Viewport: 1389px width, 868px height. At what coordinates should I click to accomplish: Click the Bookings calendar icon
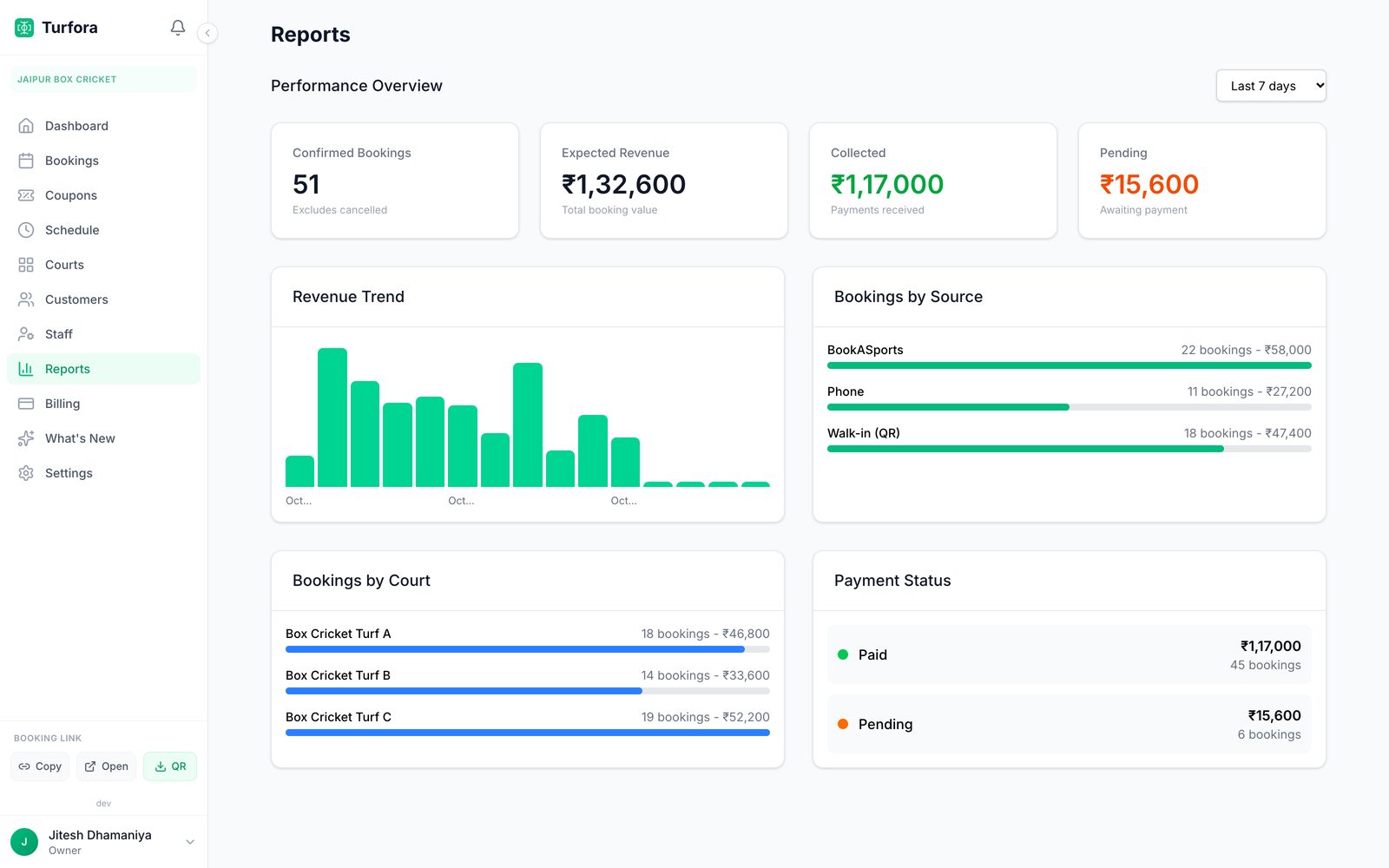coord(26,161)
